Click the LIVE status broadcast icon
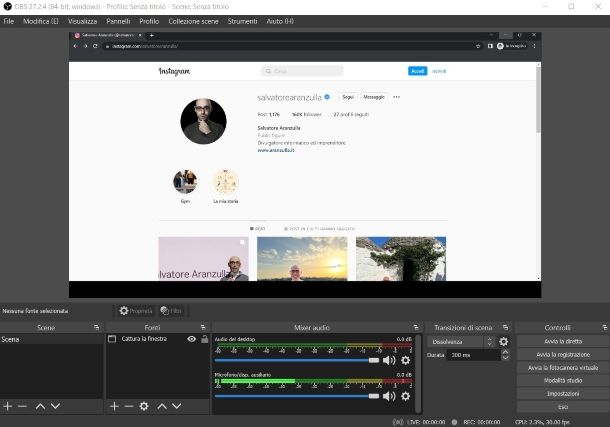The height and width of the screenshot is (427, 610). 398,422
